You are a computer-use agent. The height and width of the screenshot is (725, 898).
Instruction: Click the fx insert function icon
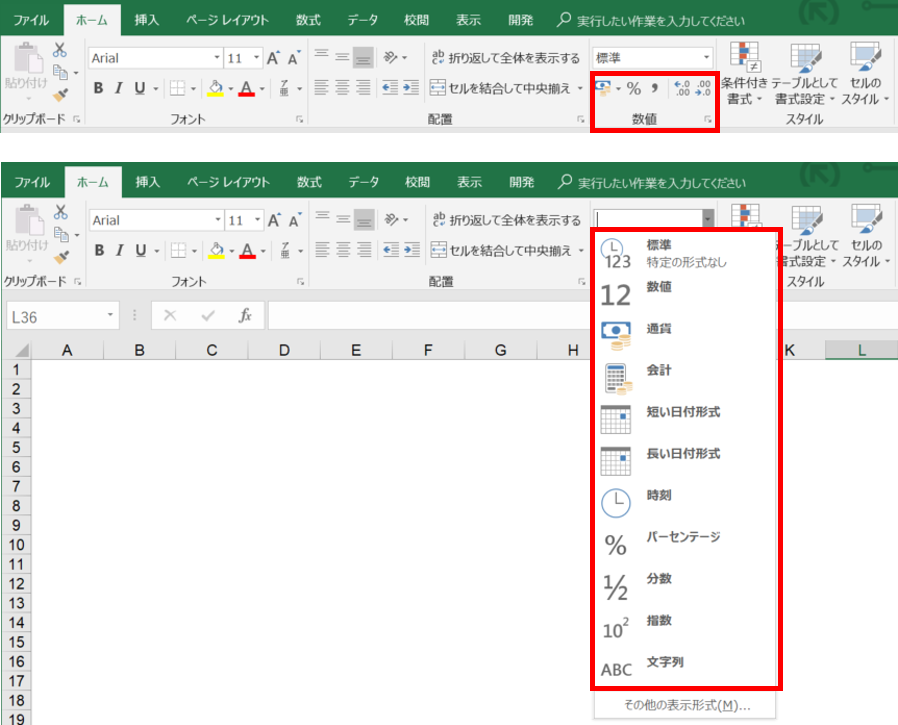pyautogui.click(x=244, y=316)
